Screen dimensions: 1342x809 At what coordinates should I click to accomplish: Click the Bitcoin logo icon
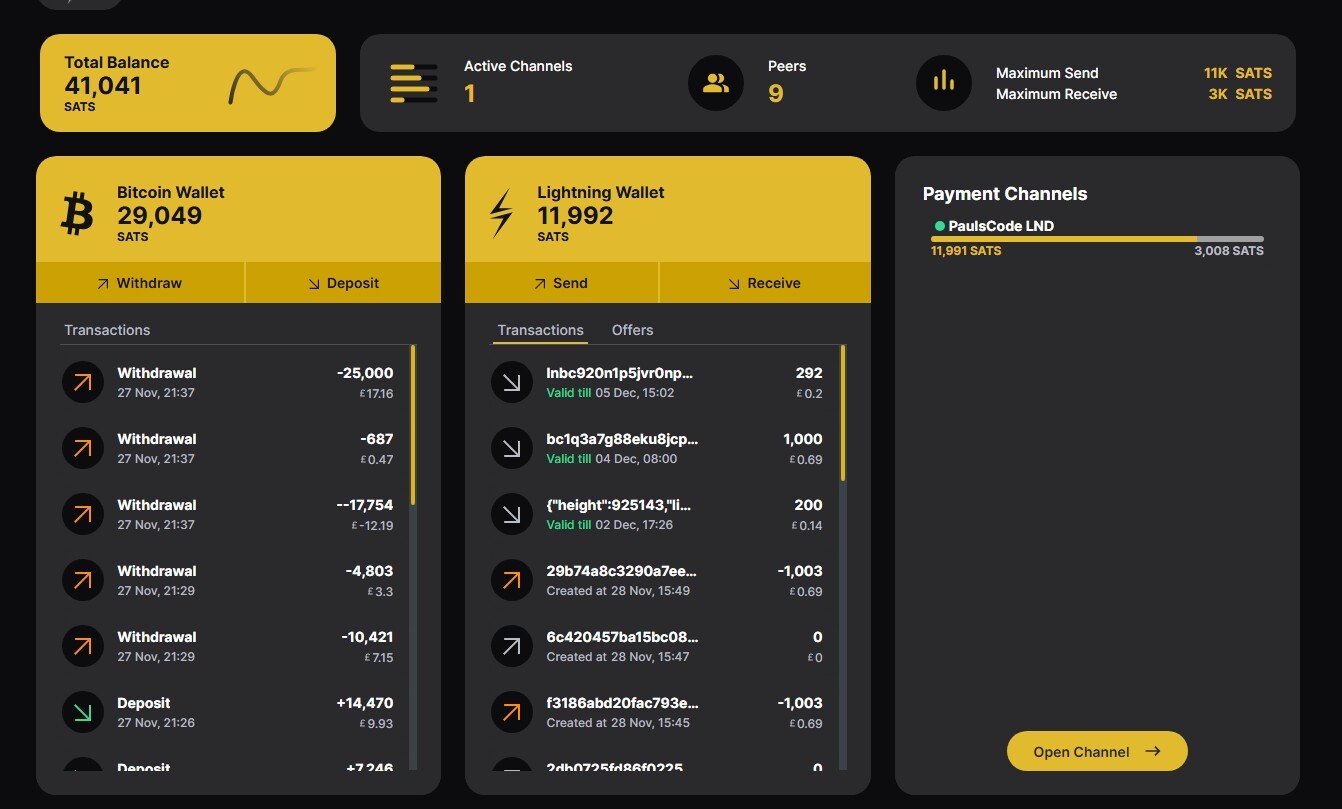click(x=77, y=214)
